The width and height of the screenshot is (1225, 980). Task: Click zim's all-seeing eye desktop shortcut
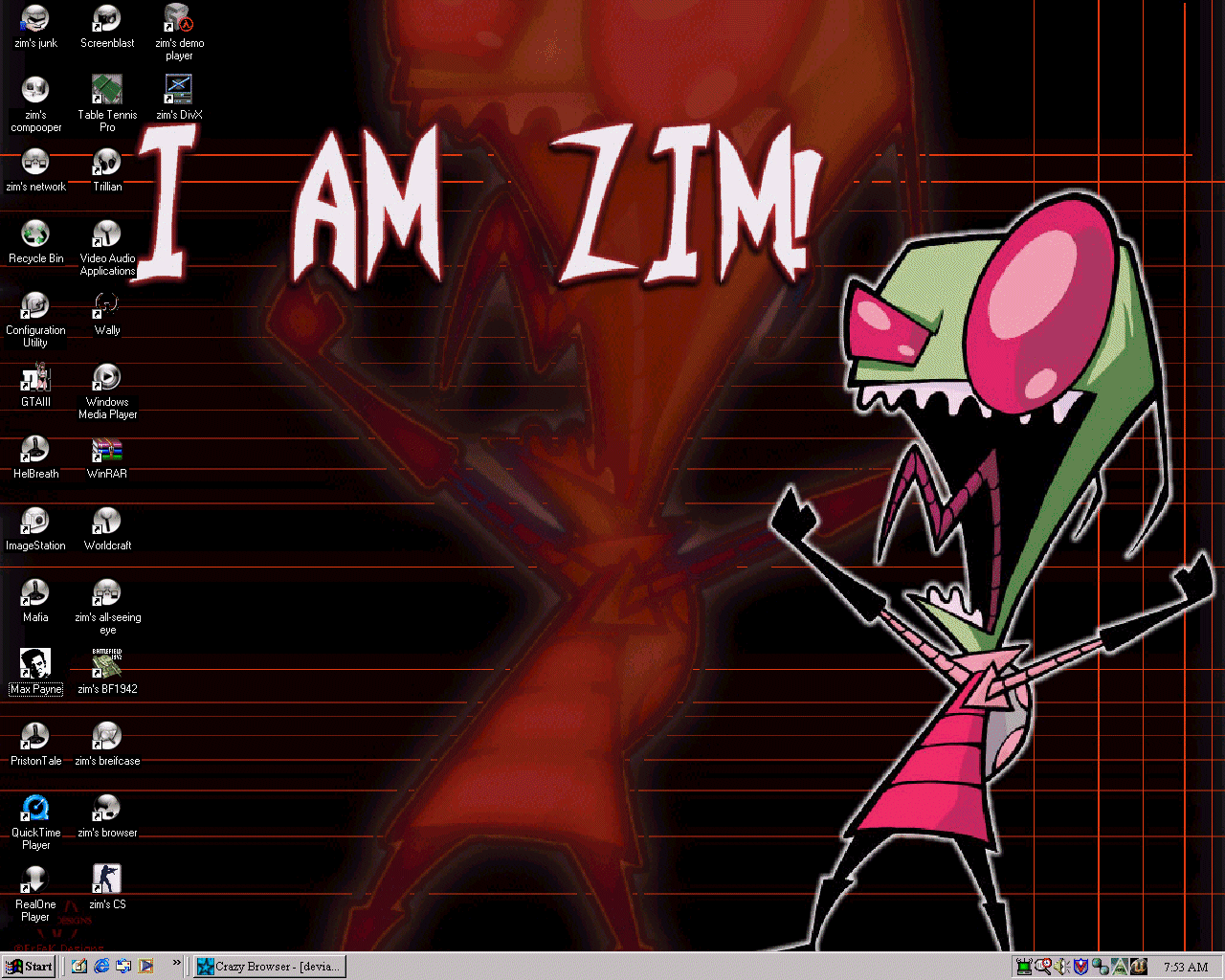tap(107, 607)
